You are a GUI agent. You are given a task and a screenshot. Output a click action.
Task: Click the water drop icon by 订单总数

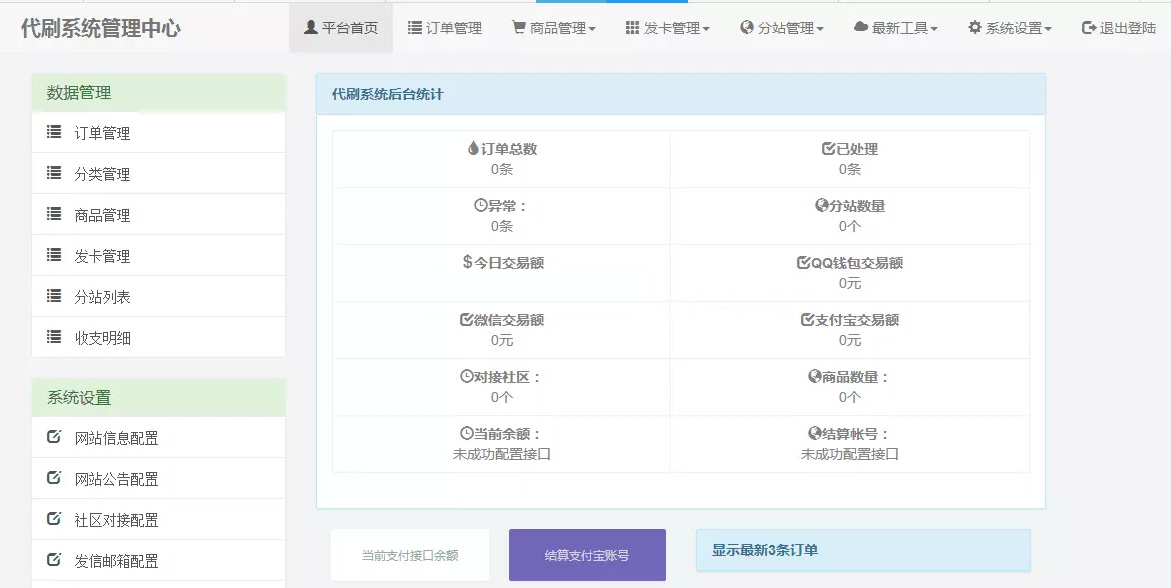[473, 149]
